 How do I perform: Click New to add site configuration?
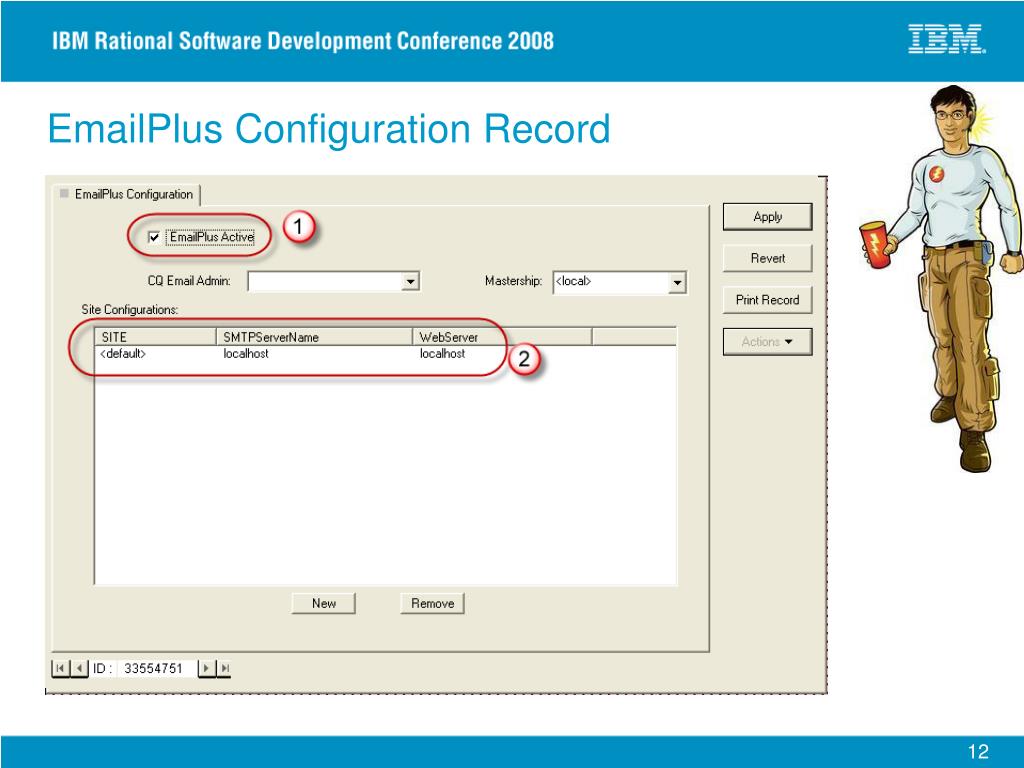[323, 603]
